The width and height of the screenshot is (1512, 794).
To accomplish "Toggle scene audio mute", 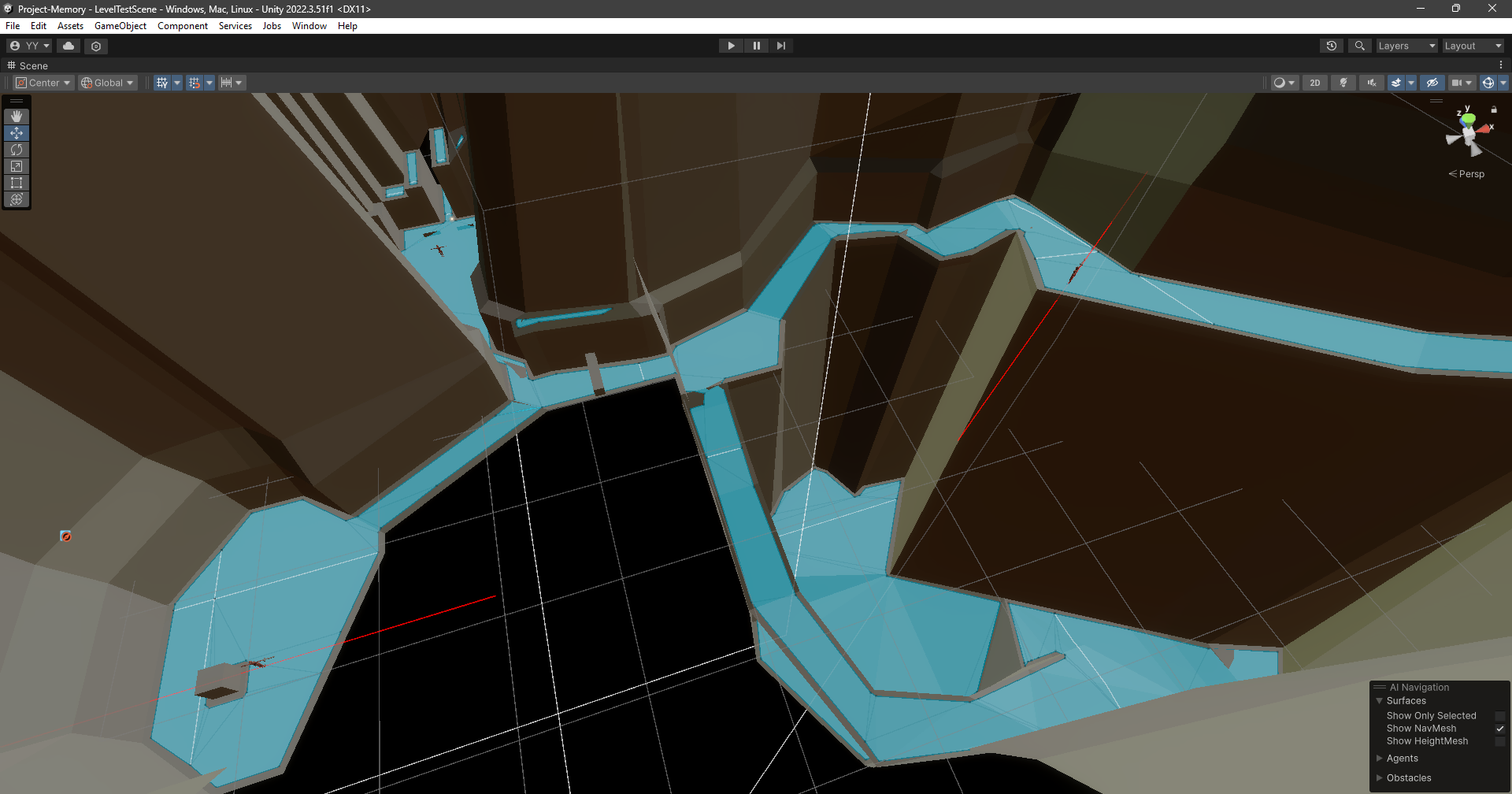I will (x=1372, y=83).
